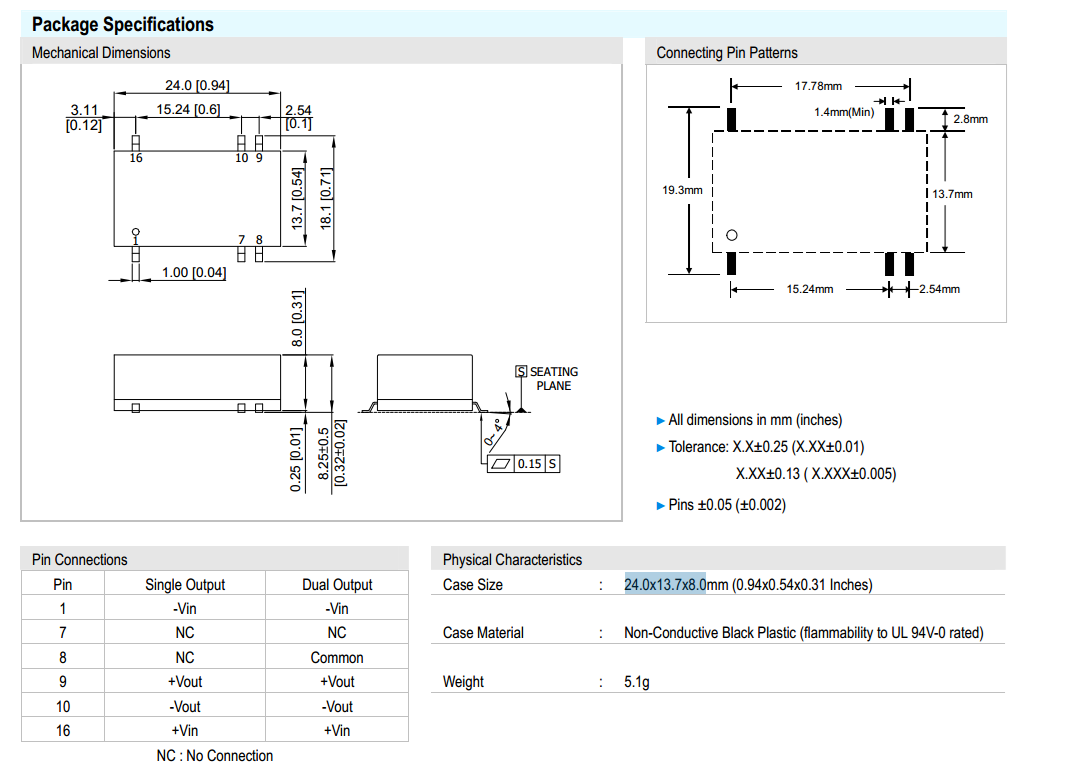The image size is (1082, 768).
Task: Click the 'Physical Characteristics' section header
Action: point(512,560)
